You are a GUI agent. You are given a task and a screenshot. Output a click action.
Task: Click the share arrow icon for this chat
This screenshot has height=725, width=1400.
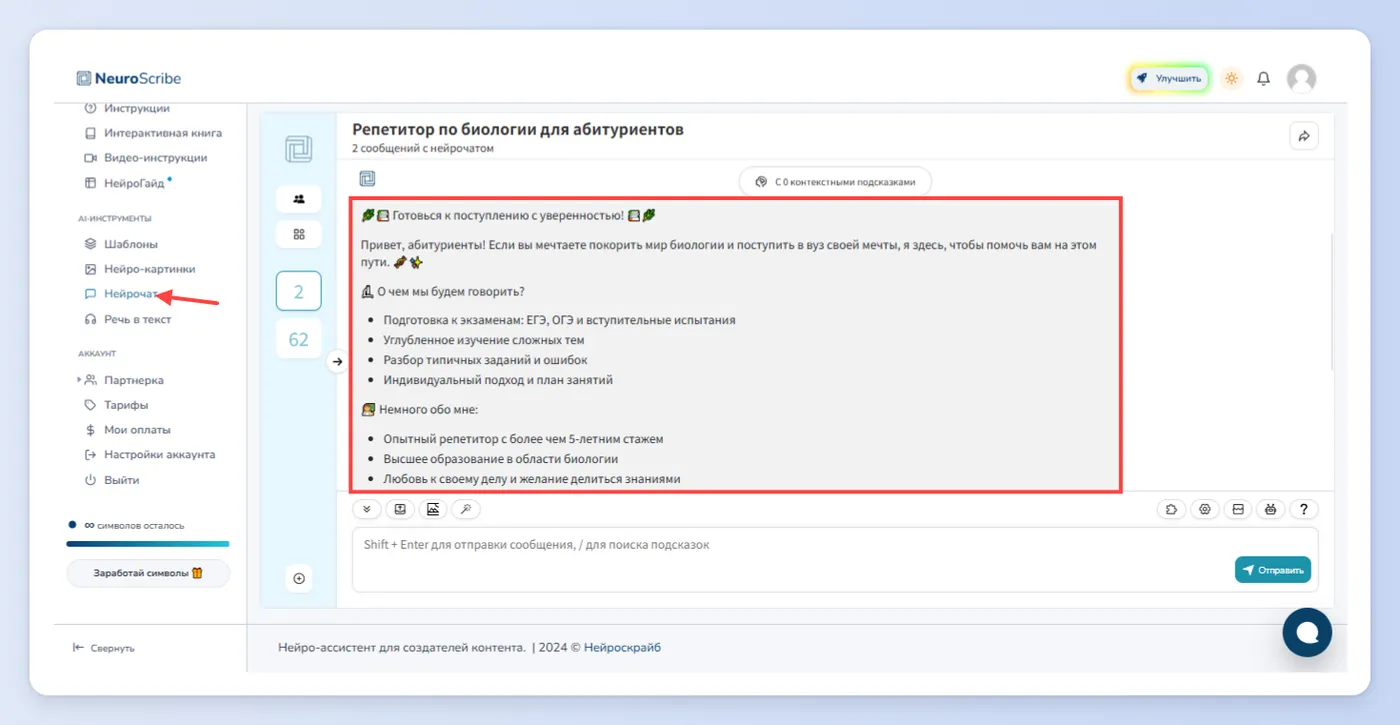point(1304,136)
